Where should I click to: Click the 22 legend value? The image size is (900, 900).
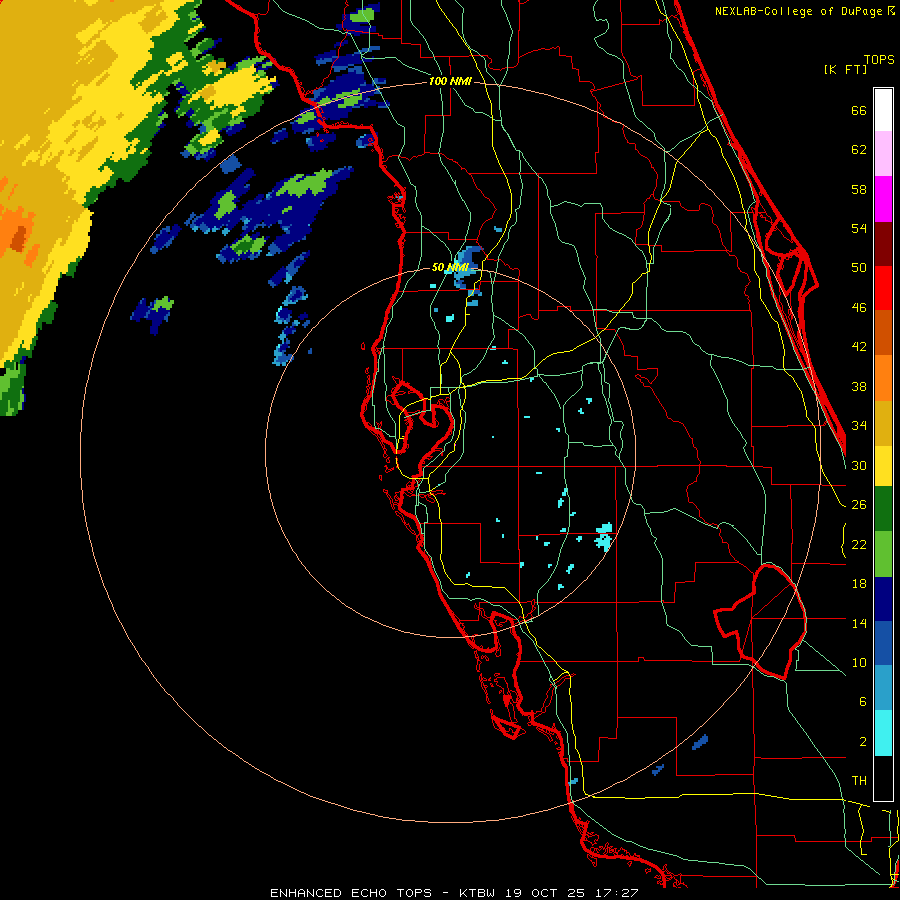tap(859, 544)
